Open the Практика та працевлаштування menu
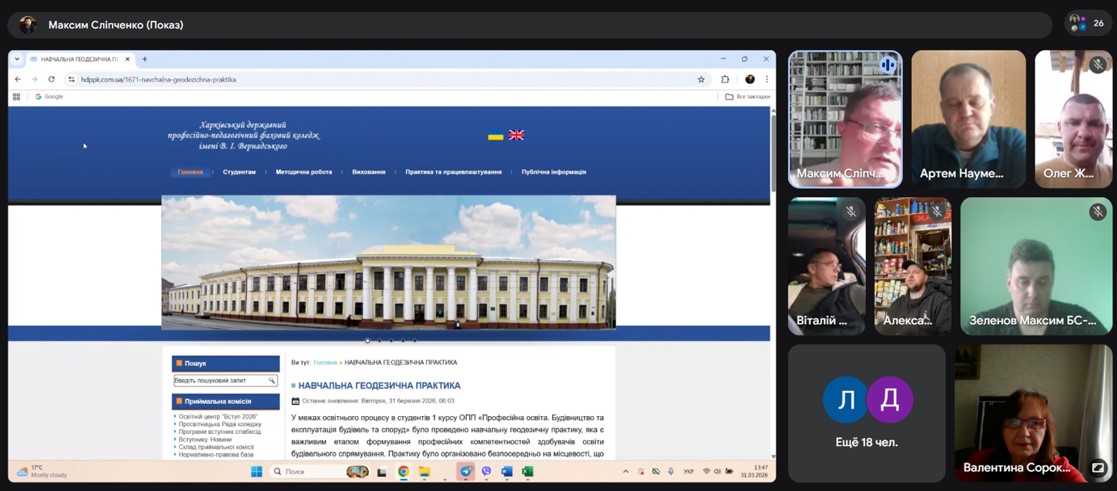1117x491 pixels. tap(453, 172)
